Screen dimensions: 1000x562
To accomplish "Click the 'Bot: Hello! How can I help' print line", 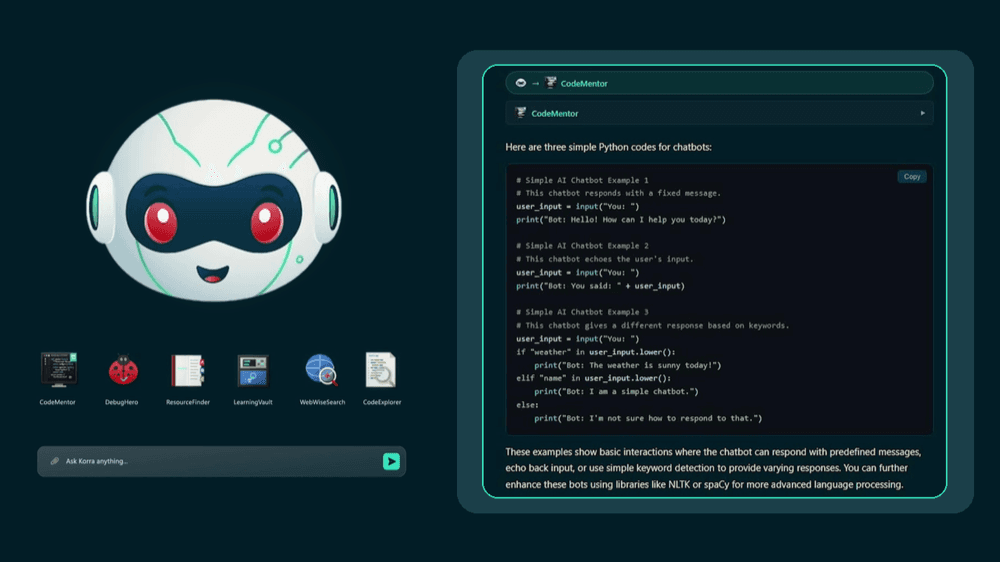I will (x=621, y=219).
